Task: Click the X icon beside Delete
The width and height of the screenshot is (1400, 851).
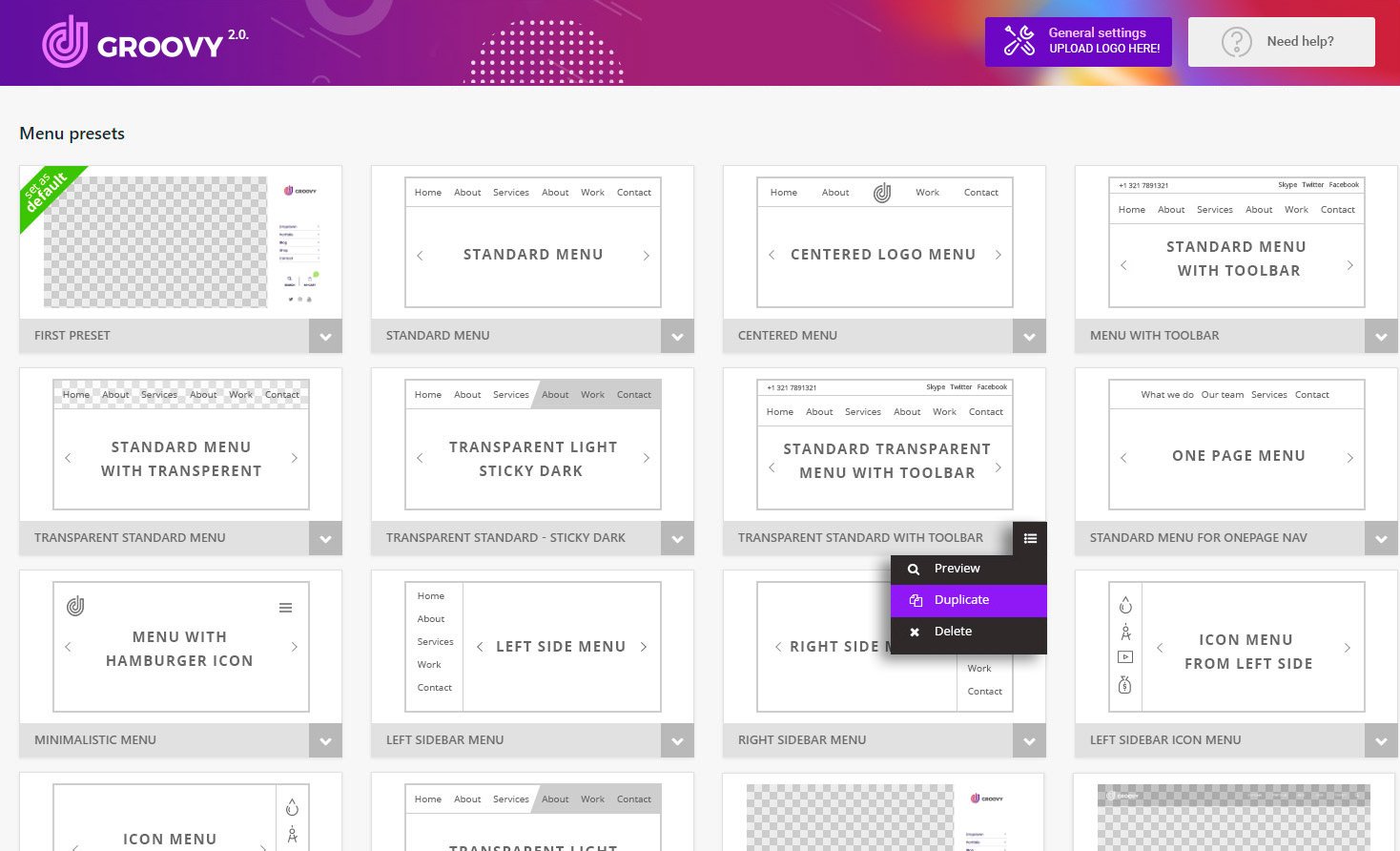Action: tap(915, 633)
